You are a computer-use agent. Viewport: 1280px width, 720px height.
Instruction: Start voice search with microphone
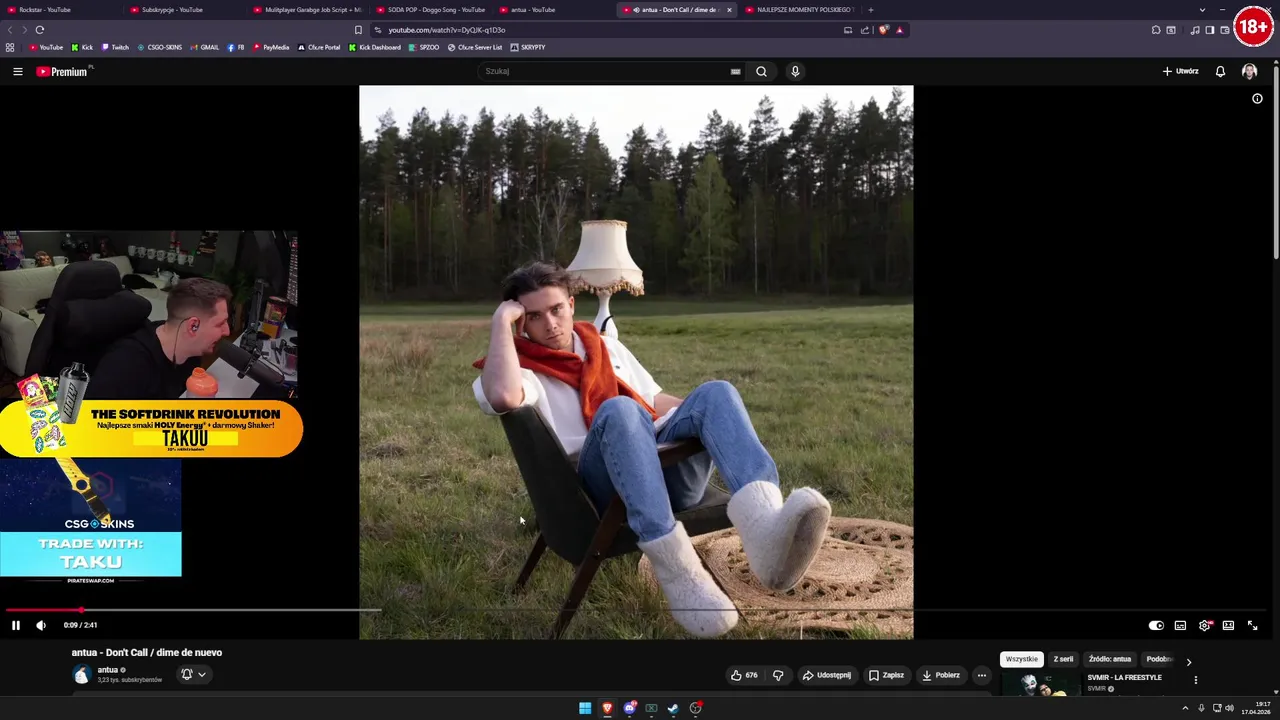(x=795, y=71)
